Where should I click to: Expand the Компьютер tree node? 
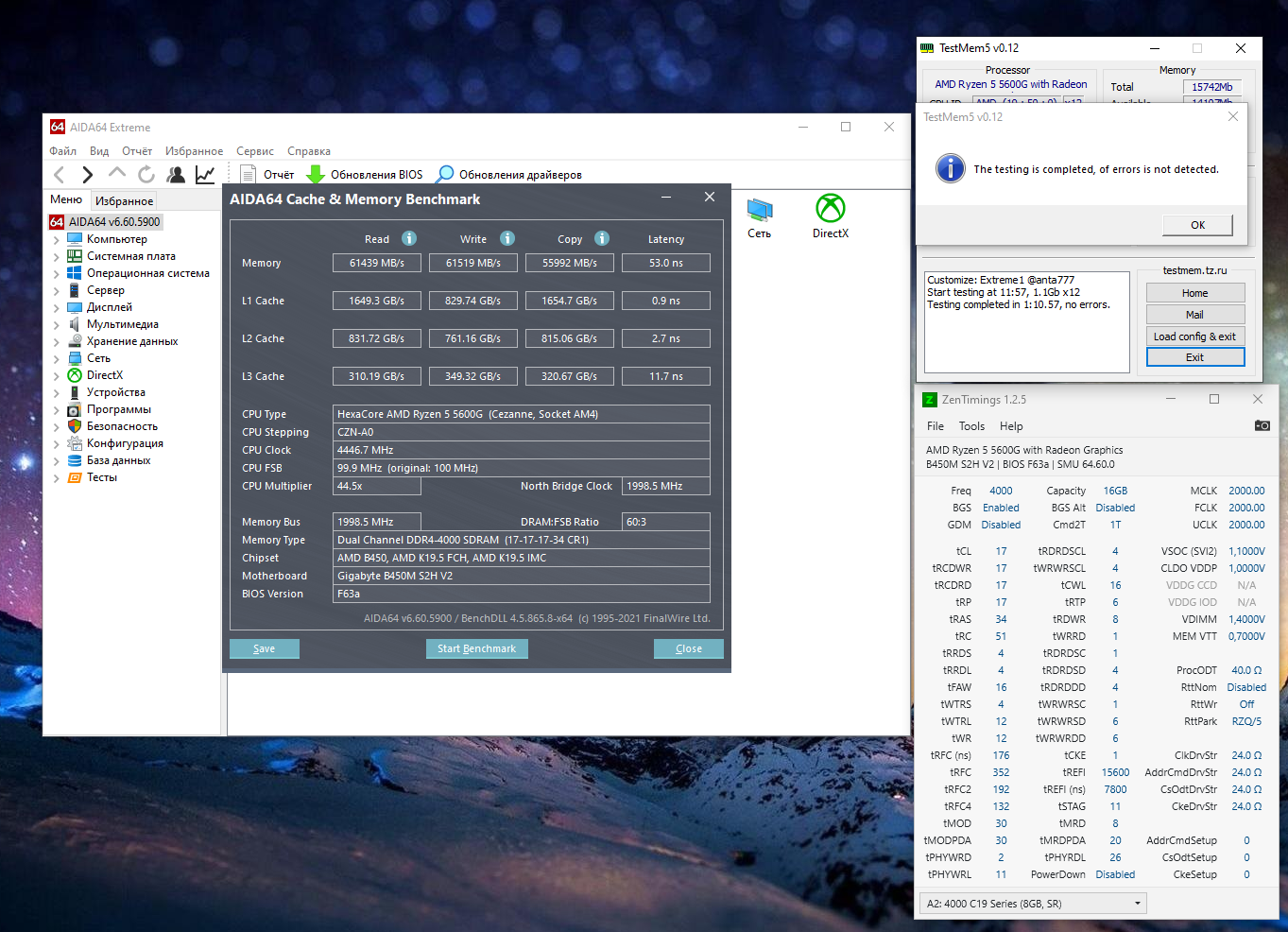pos(57,240)
